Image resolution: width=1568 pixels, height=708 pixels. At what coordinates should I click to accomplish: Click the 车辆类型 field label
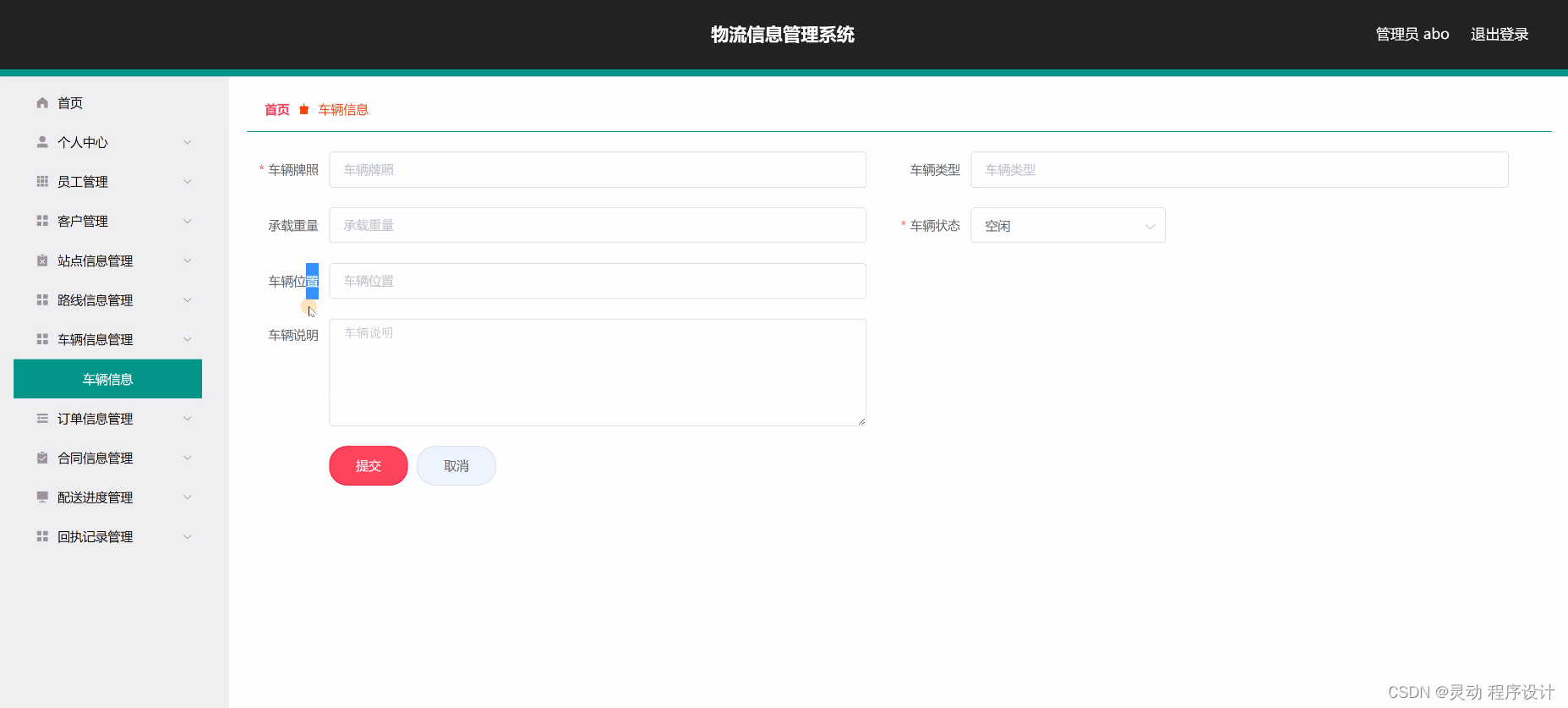(935, 170)
